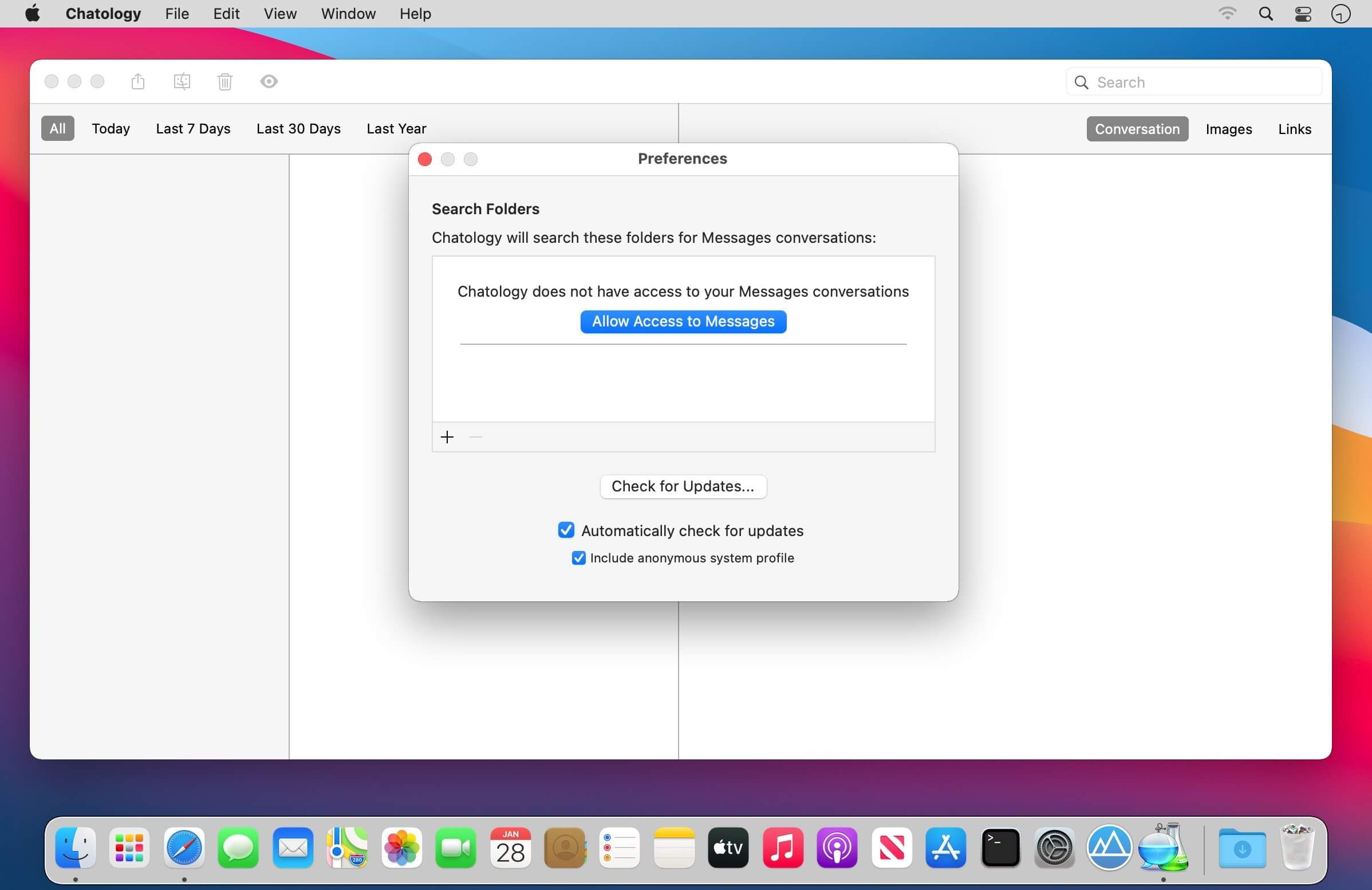Open Launchpad from the Dock

point(130,848)
